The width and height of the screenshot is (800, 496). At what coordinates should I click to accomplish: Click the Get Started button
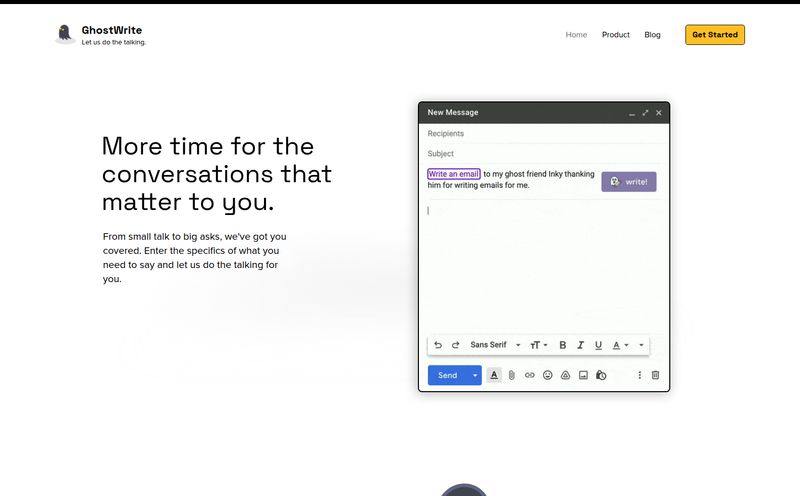pos(715,35)
